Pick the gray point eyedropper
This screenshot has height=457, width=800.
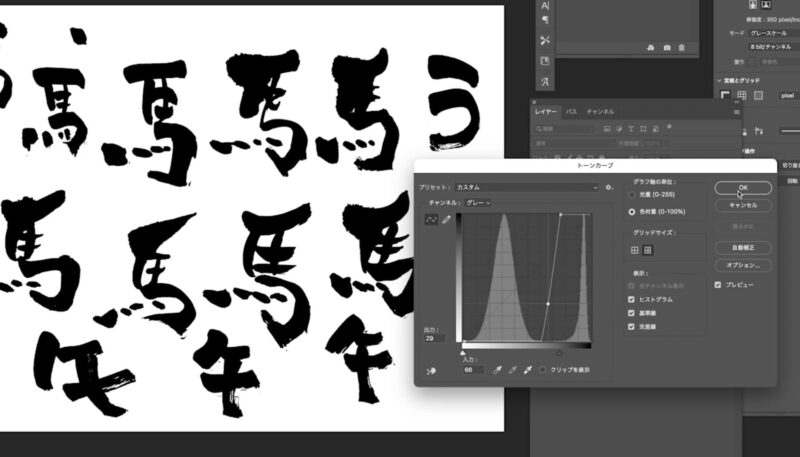(x=513, y=370)
